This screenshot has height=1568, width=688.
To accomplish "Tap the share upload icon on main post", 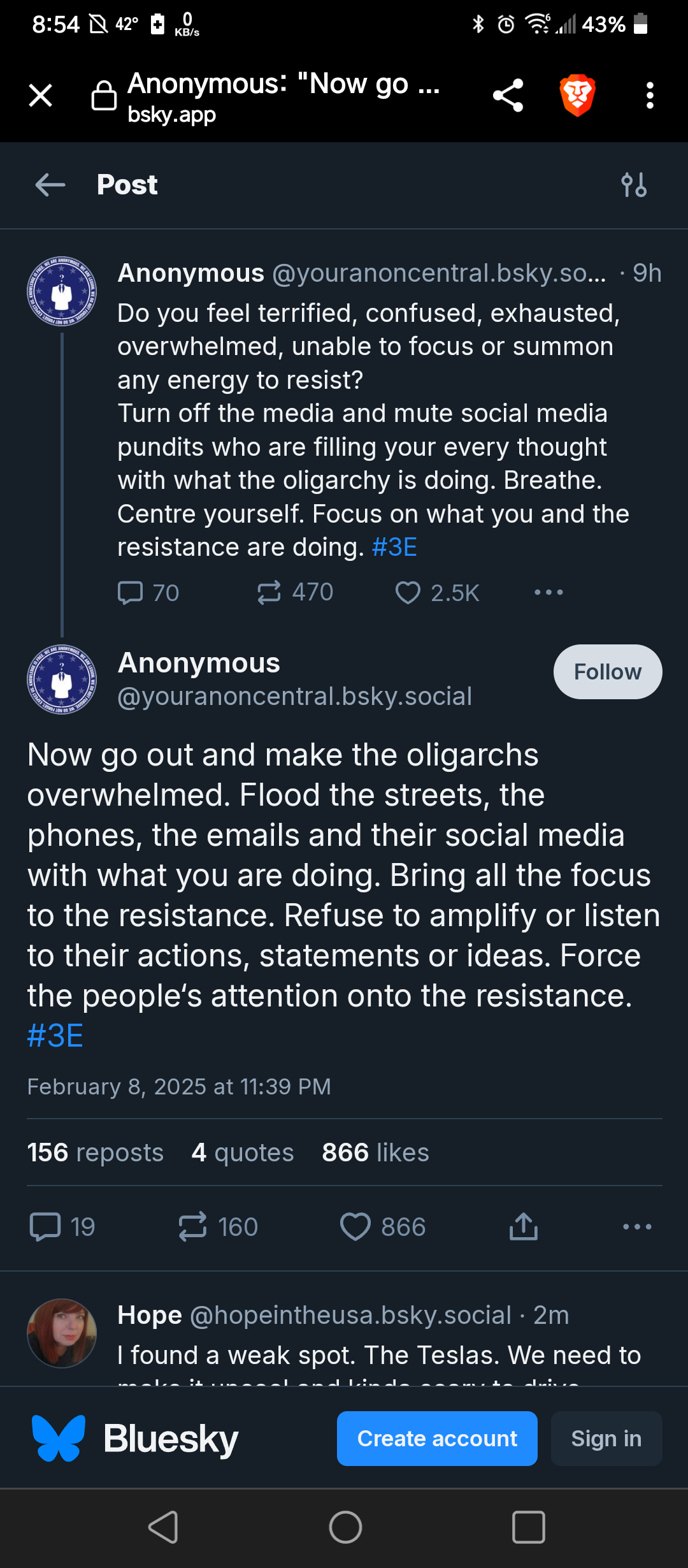I will 524,1226.
